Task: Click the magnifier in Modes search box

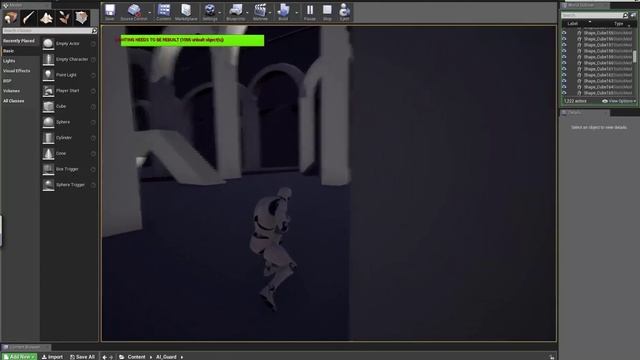Action: [94, 31]
